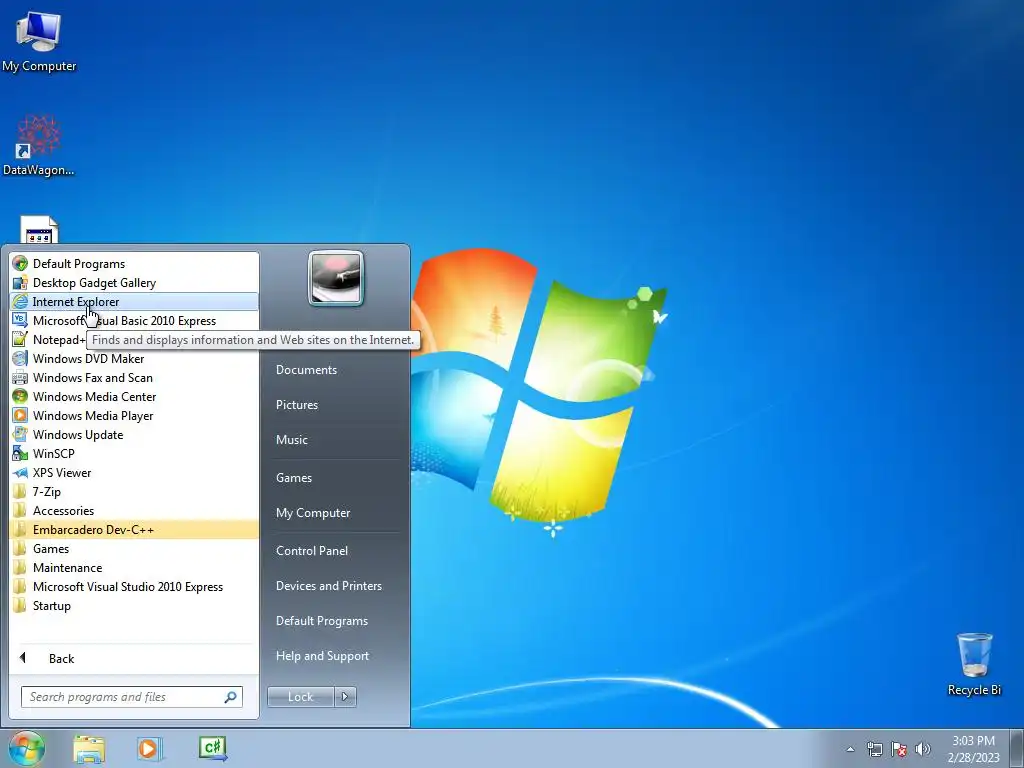The height and width of the screenshot is (768, 1024).
Task: Expand Microsoft Visual Studio 2010 Express folder
Action: (x=134, y=586)
